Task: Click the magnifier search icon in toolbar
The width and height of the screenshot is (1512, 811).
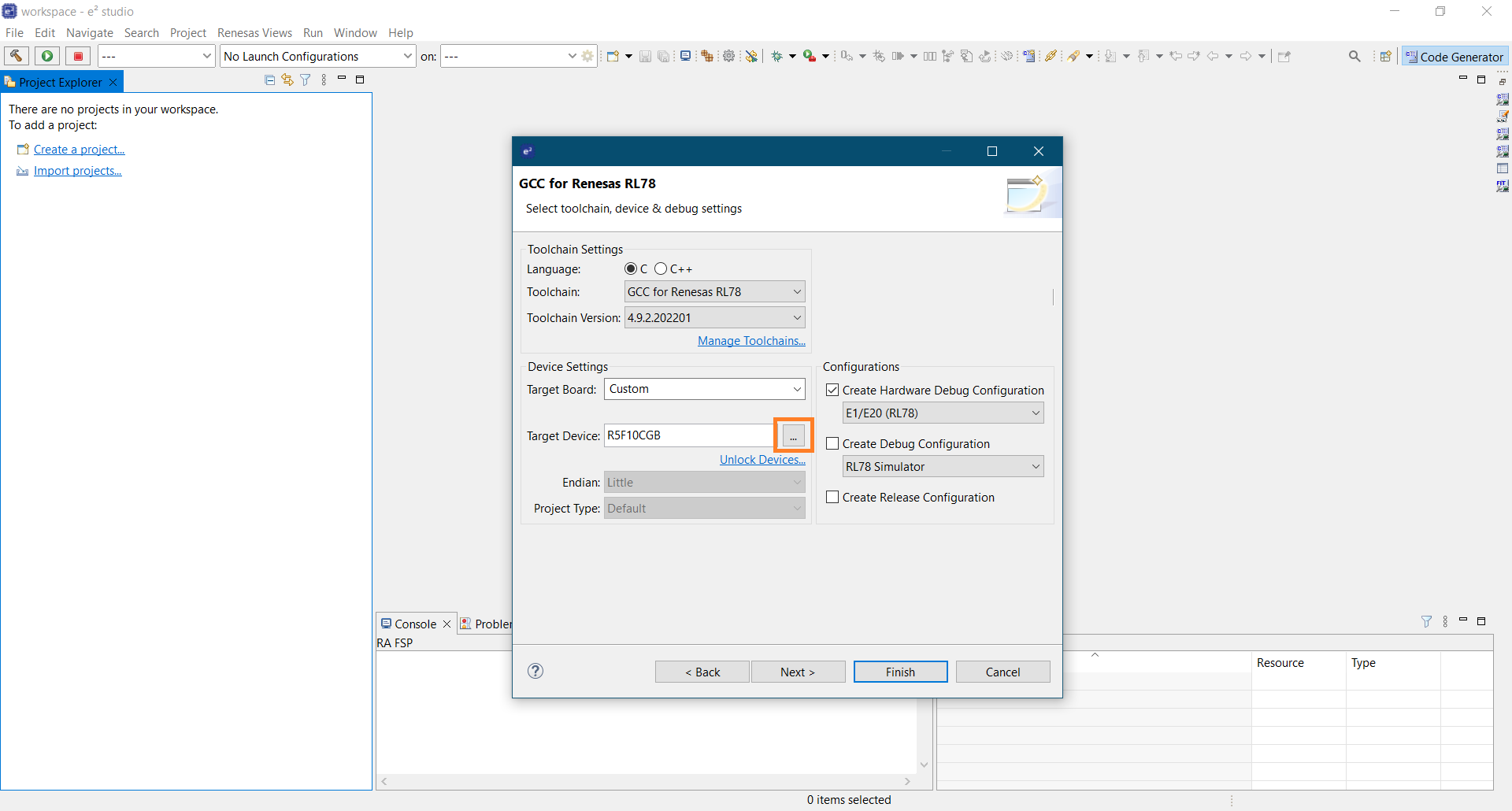Action: [x=1354, y=56]
